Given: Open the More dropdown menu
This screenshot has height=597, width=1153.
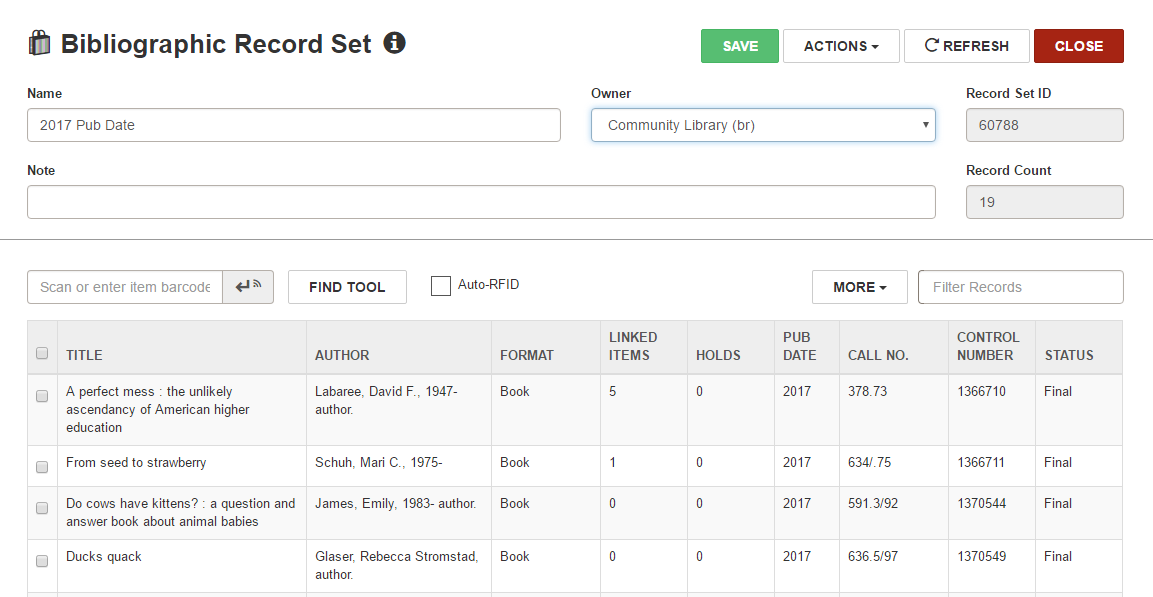Looking at the screenshot, I should click(860, 287).
